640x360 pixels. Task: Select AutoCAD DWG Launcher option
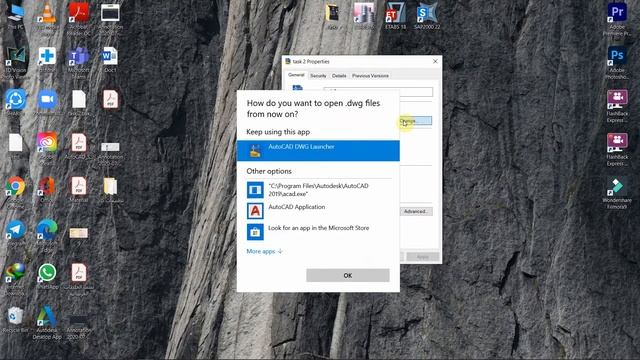318,151
